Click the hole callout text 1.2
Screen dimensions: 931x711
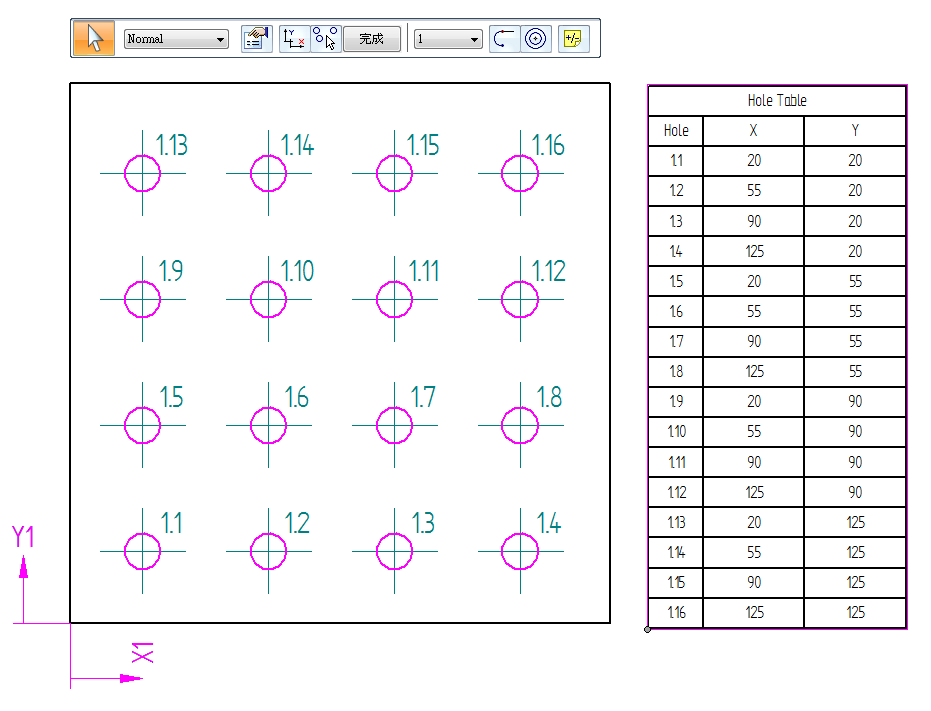click(297, 523)
